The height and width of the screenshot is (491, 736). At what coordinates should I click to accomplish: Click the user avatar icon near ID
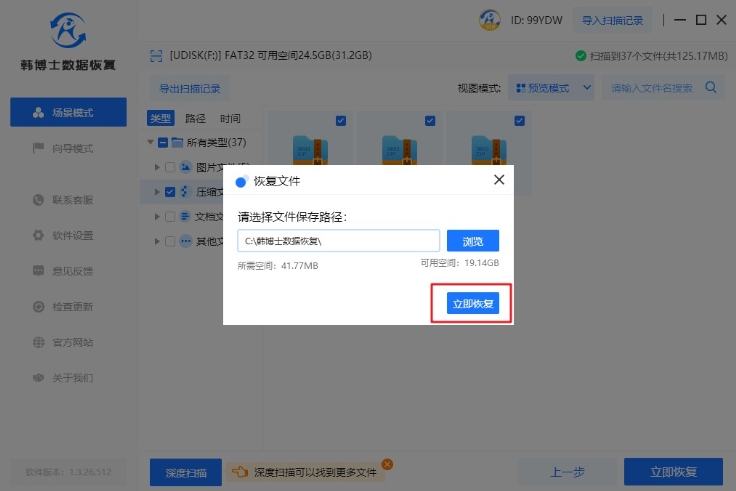pyautogui.click(x=490, y=19)
